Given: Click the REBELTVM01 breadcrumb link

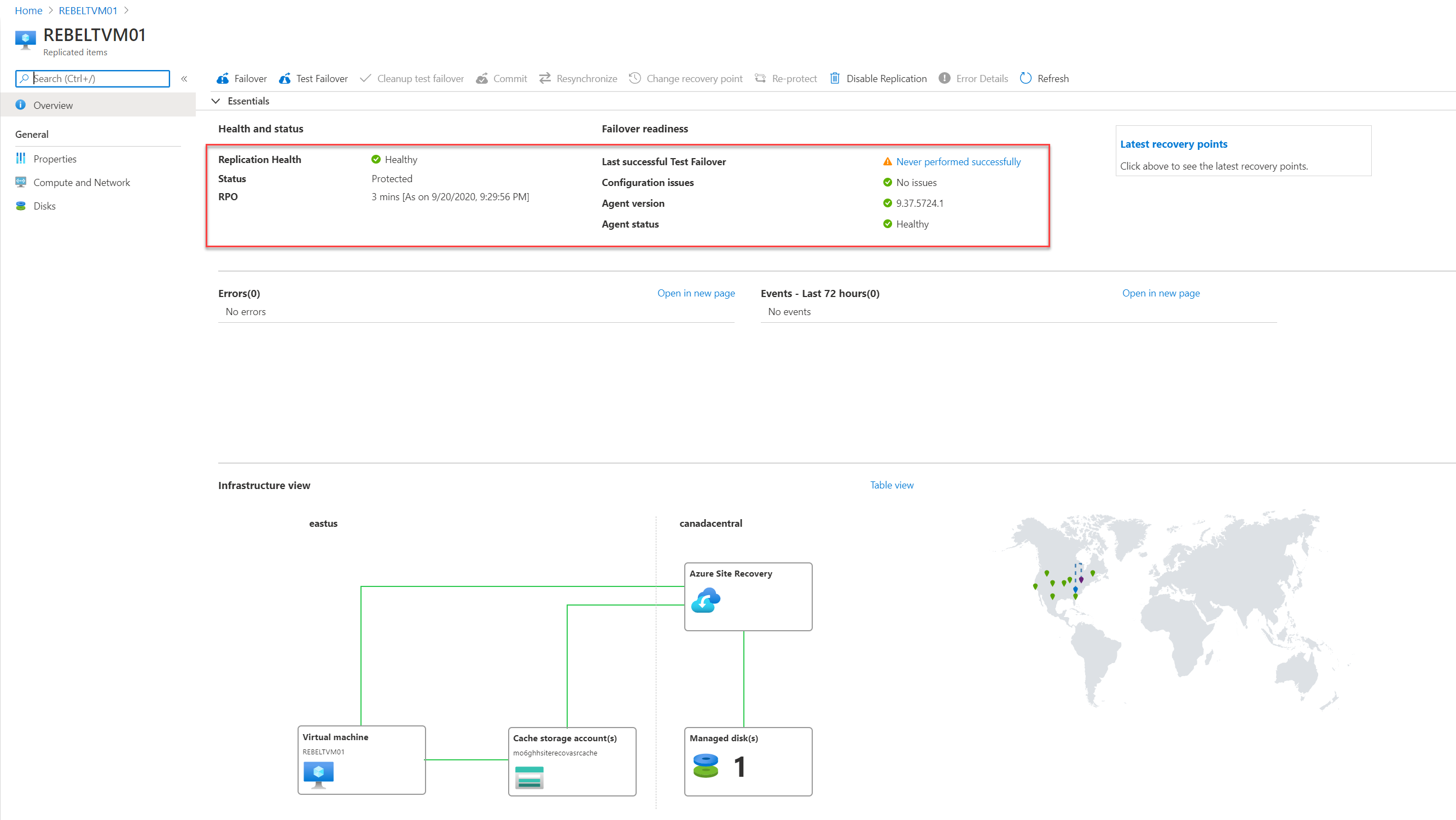Looking at the screenshot, I should pyautogui.click(x=88, y=11).
